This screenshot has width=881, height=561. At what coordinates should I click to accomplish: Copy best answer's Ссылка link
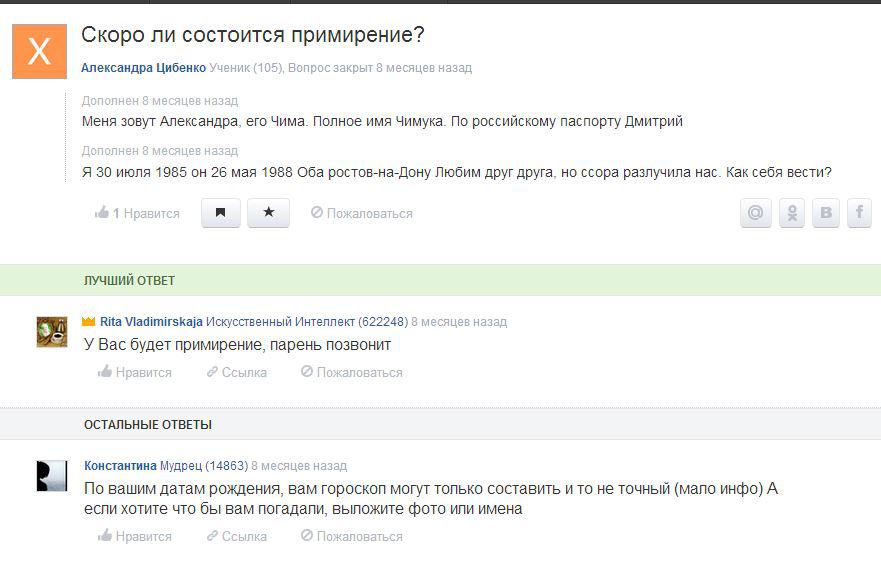point(237,372)
